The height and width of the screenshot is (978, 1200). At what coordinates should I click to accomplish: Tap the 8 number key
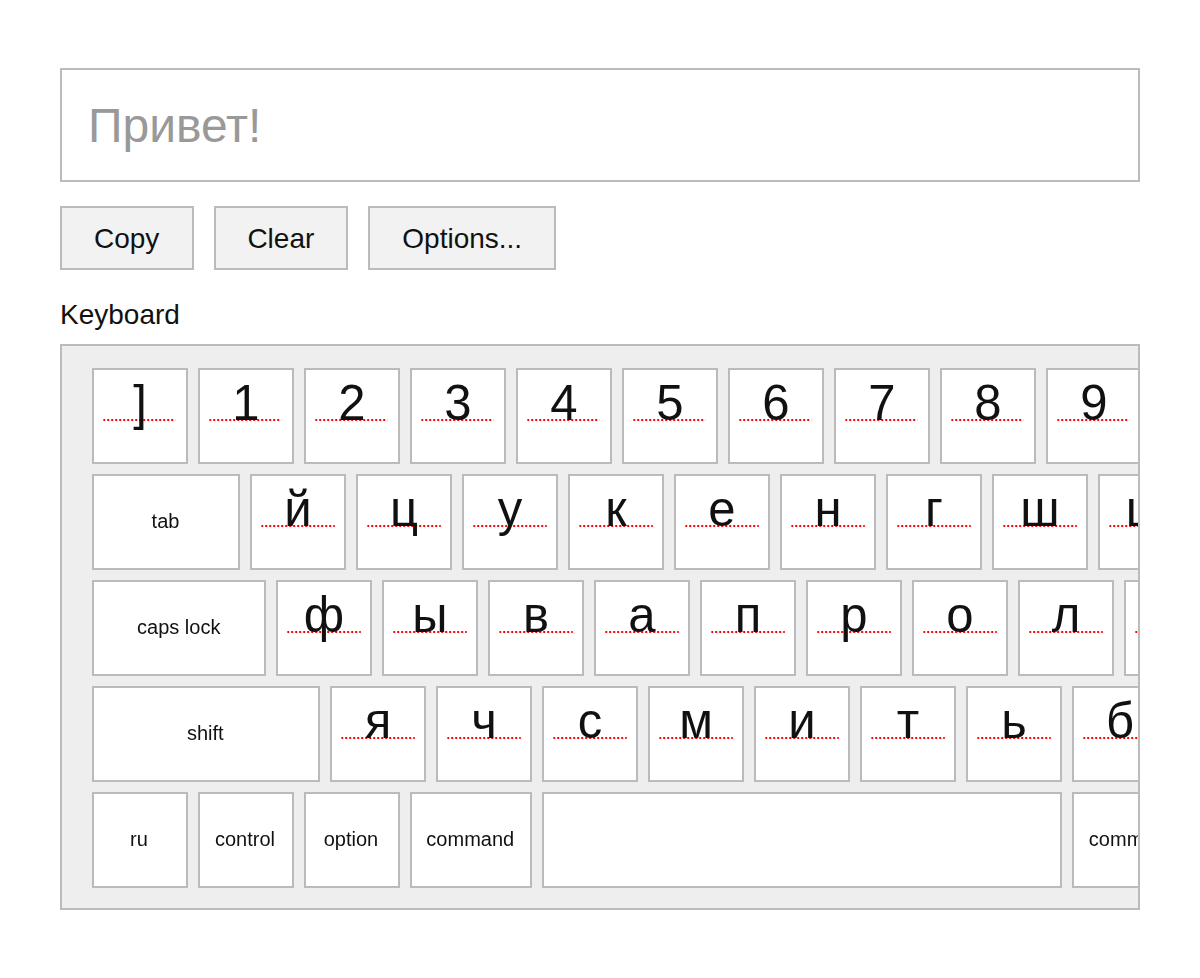[x=988, y=416]
